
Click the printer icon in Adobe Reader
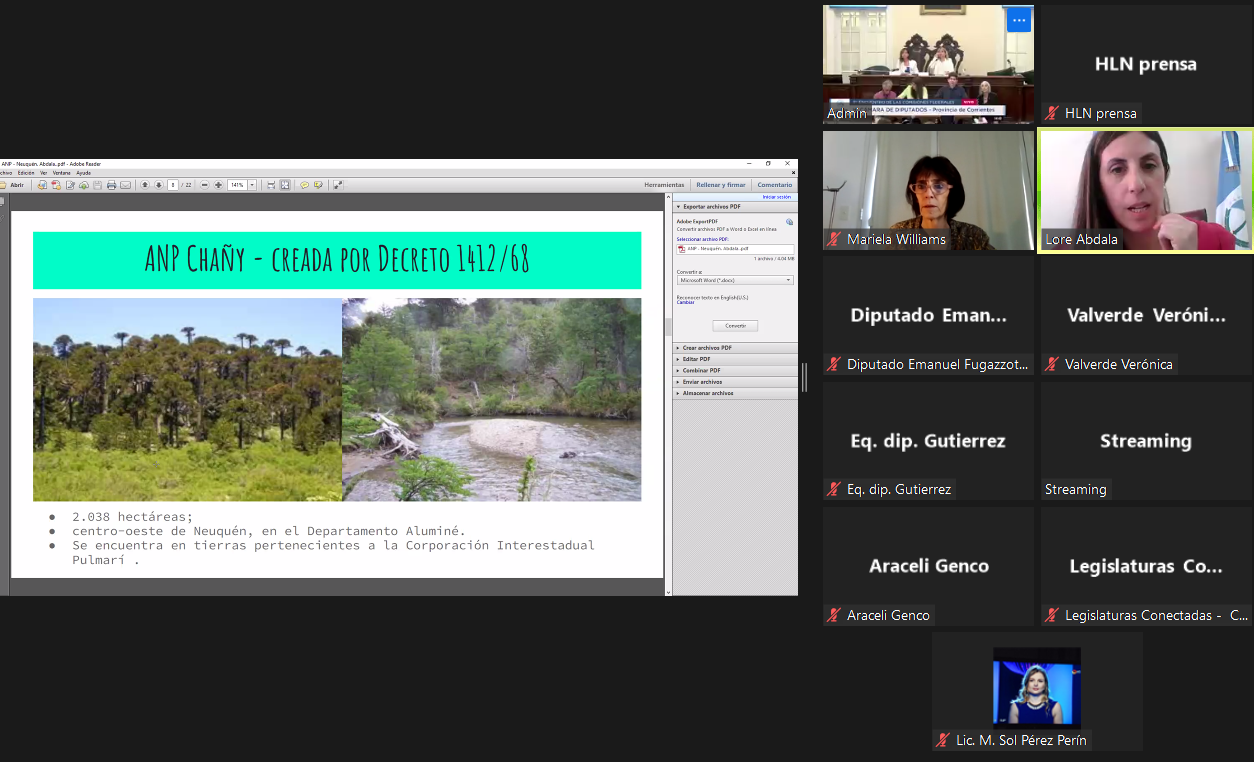click(x=111, y=185)
